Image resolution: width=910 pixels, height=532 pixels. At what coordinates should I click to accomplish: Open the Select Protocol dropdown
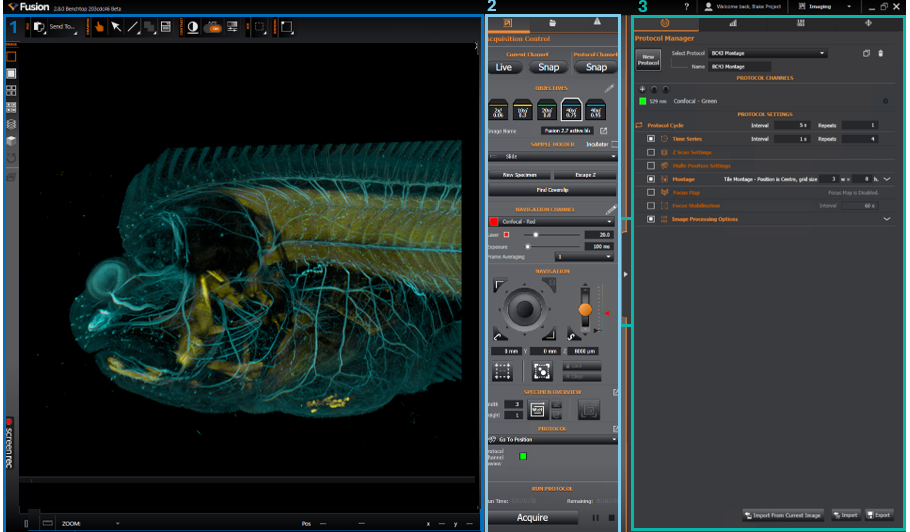coord(767,53)
